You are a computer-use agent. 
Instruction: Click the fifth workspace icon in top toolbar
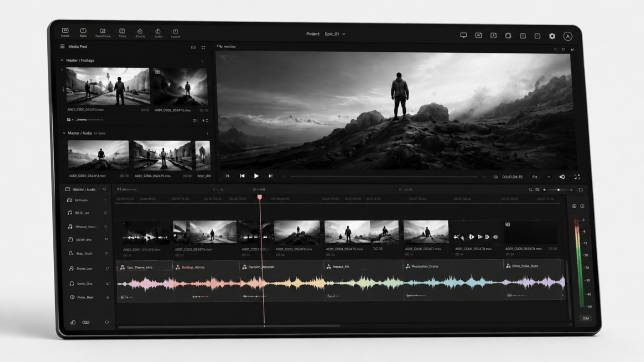pyautogui.click(x=140, y=33)
